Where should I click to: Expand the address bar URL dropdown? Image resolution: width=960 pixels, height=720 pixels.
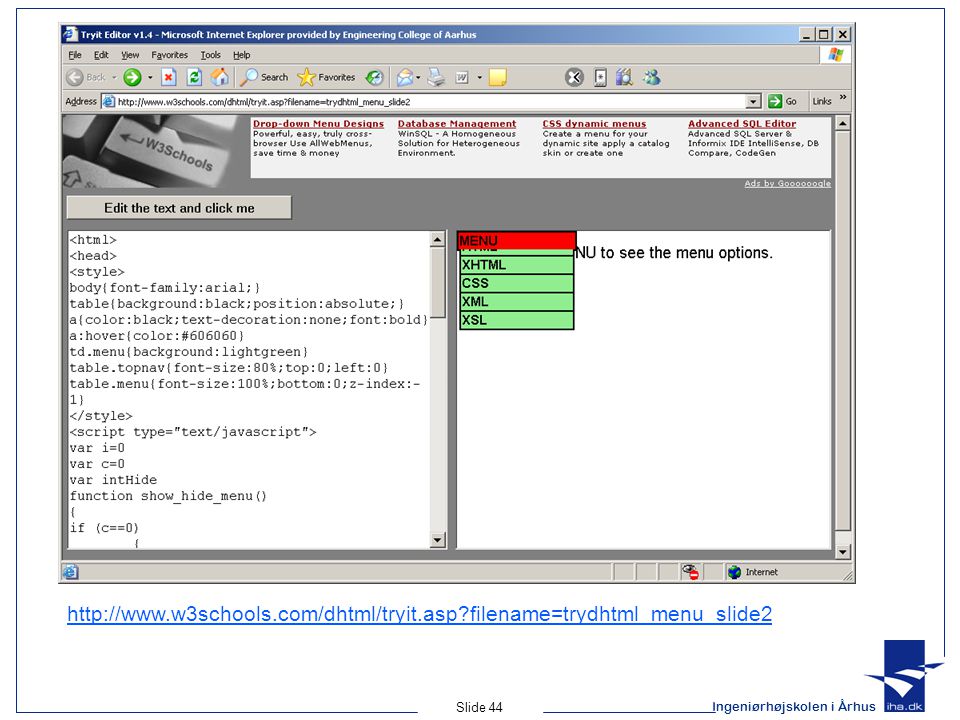753,102
